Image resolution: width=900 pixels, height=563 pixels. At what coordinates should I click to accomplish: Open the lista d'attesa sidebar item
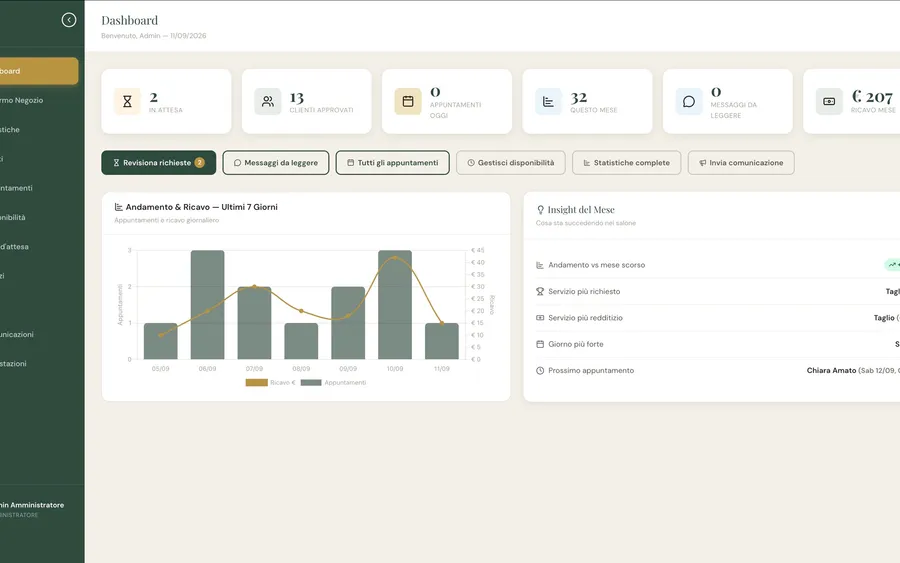39,247
